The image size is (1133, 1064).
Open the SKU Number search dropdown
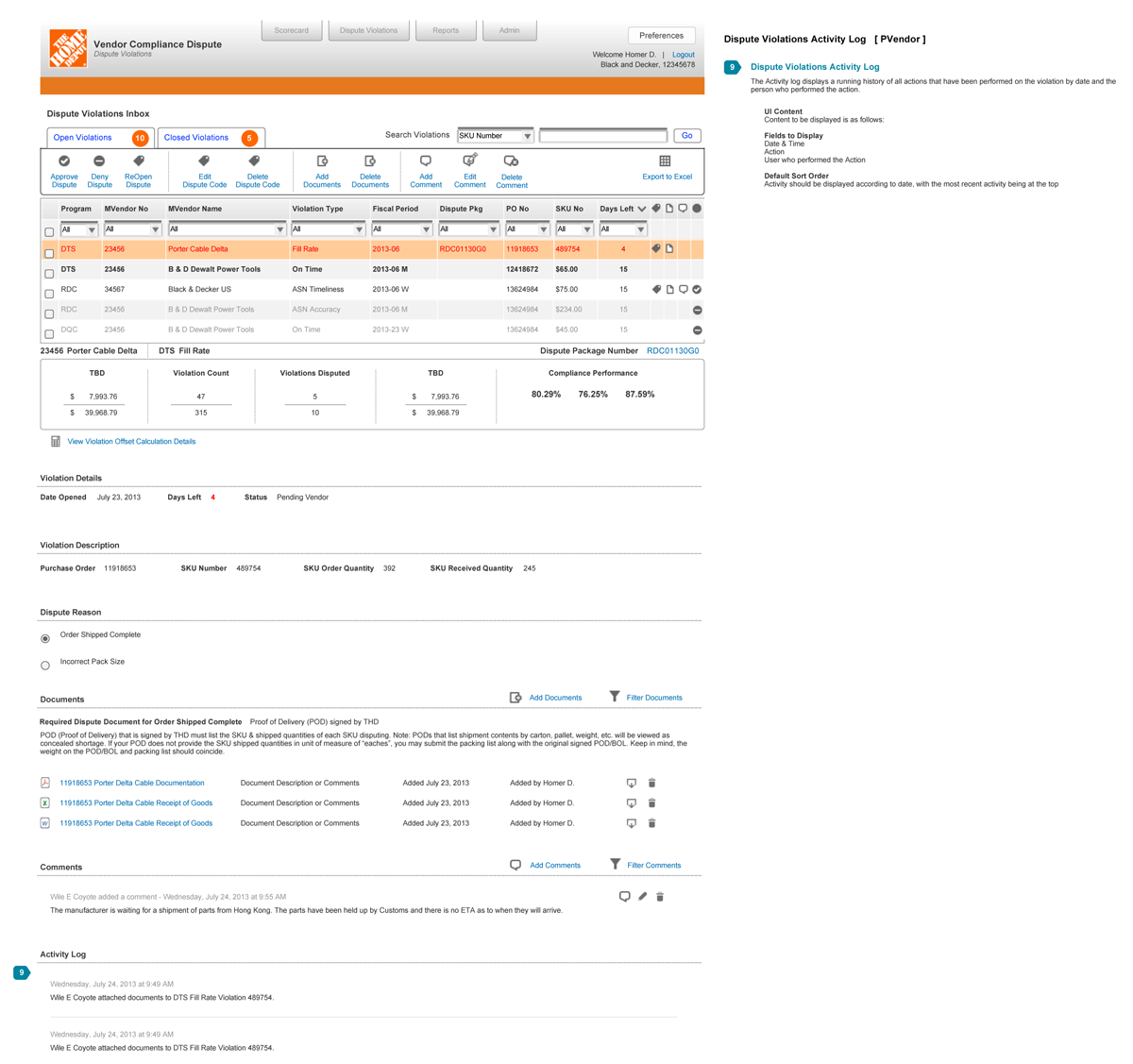tap(495, 136)
